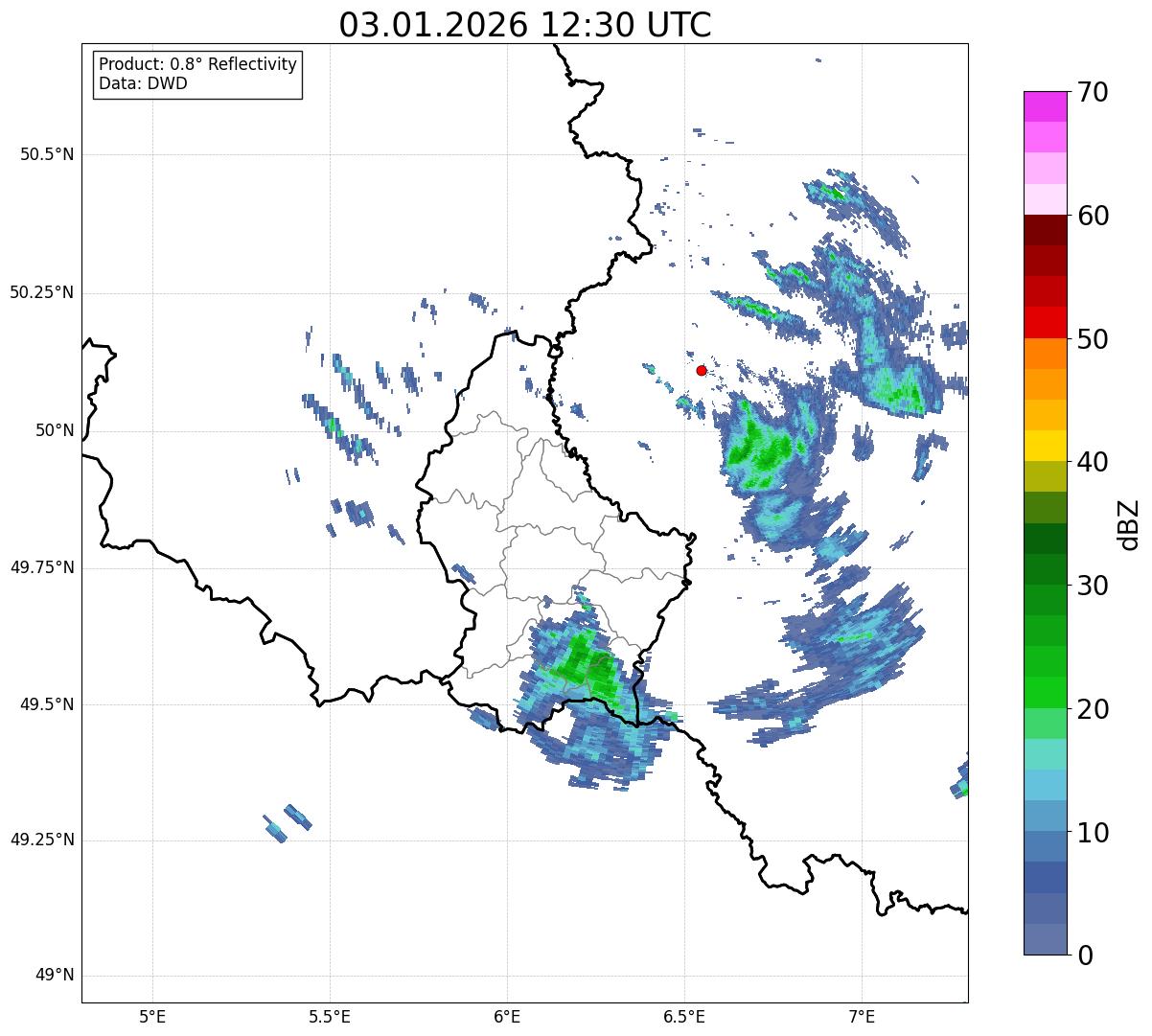Image resolution: width=1152 pixels, height=1036 pixels.
Task: Click the '49.25°N' latitude label
Action: 41,840
